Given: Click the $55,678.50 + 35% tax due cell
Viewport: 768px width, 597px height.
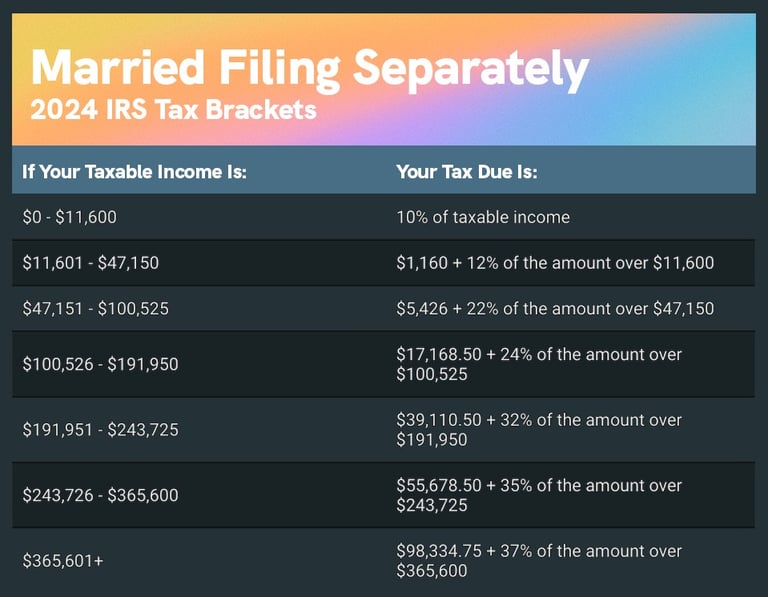Looking at the screenshot, I should coord(539,495).
